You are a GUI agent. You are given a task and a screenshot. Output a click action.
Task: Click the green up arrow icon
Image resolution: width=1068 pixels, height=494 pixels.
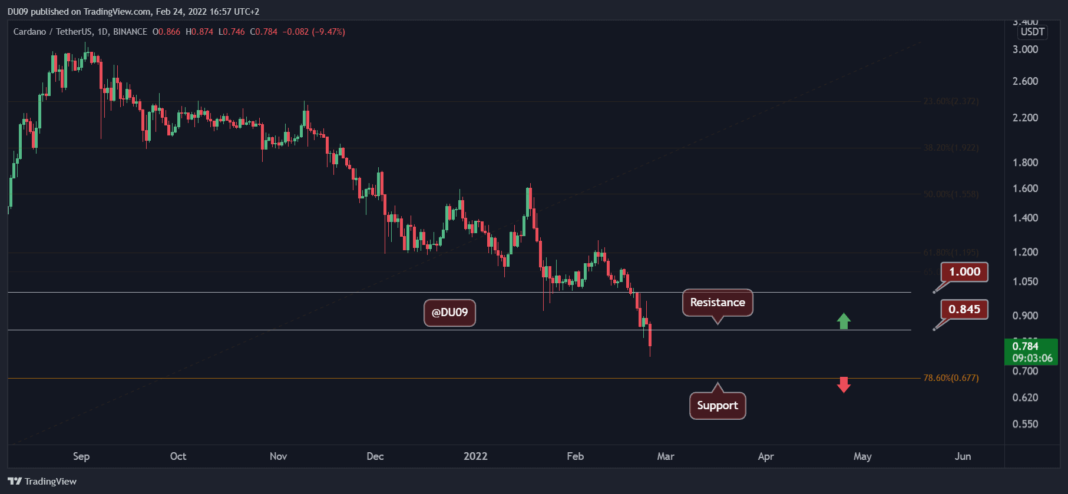843,322
